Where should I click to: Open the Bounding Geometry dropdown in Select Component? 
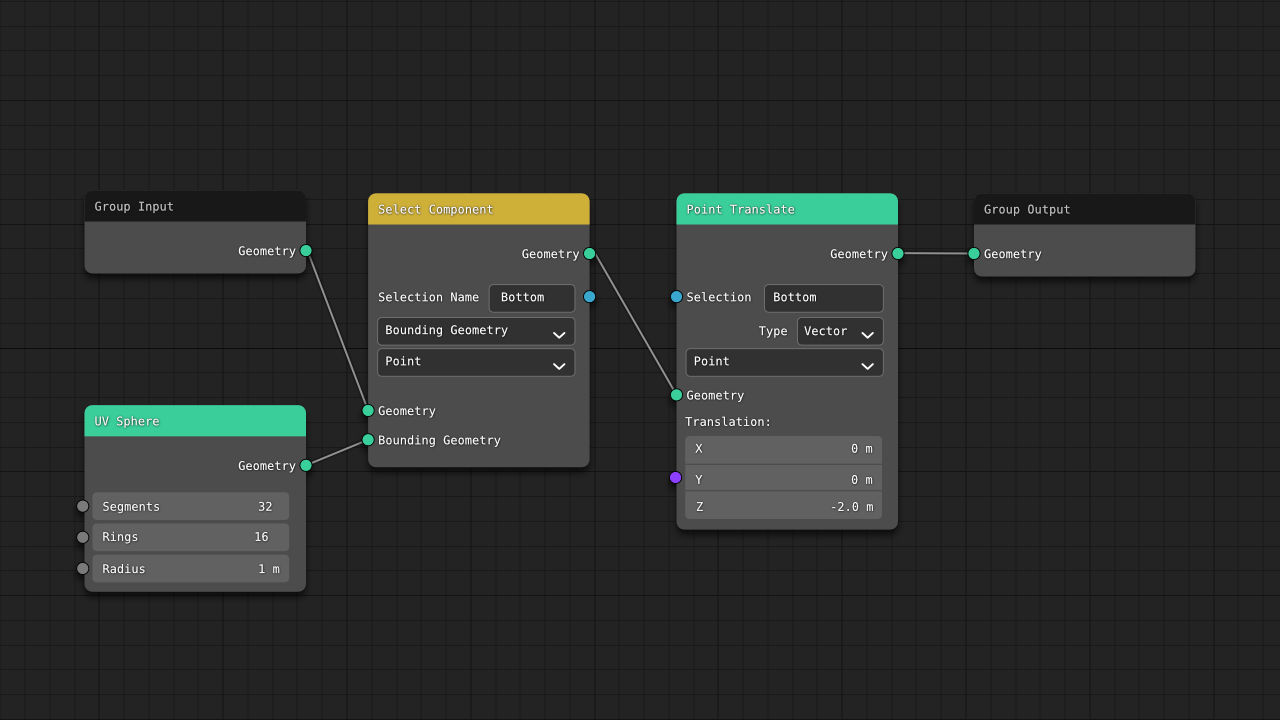pyautogui.click(x=476, y=331)
